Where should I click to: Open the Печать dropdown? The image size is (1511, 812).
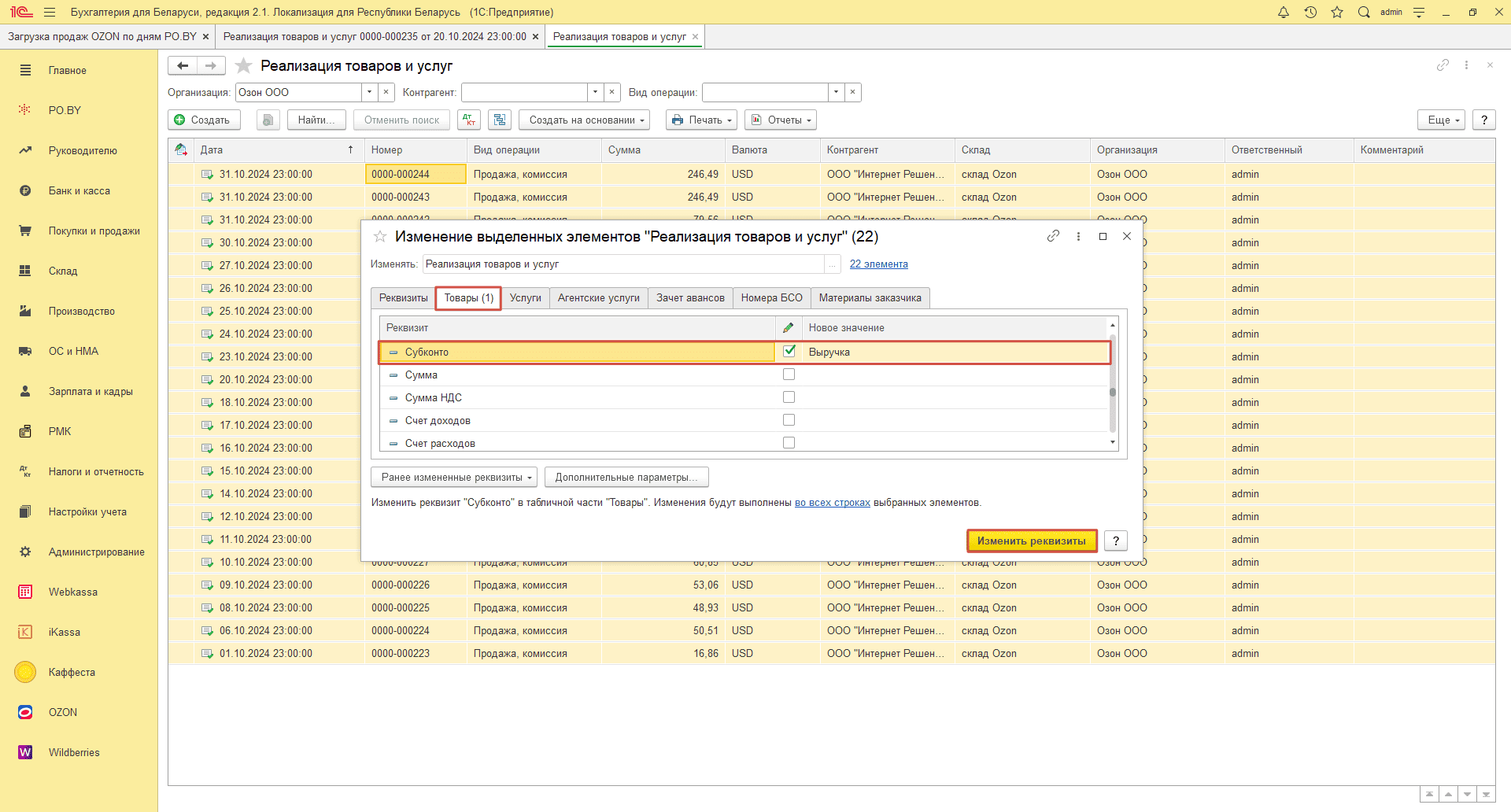[701, 120]
